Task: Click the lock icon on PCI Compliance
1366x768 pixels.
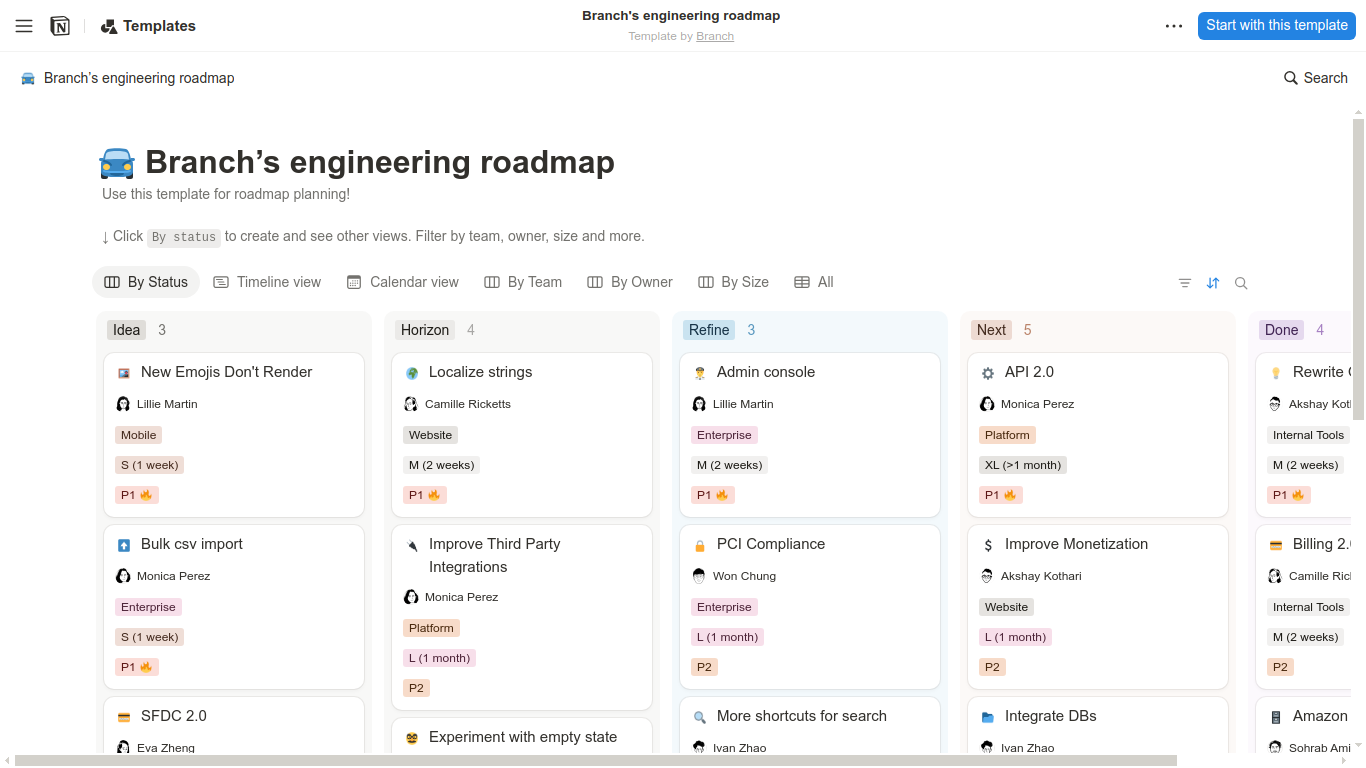Action: click(700, 545)
